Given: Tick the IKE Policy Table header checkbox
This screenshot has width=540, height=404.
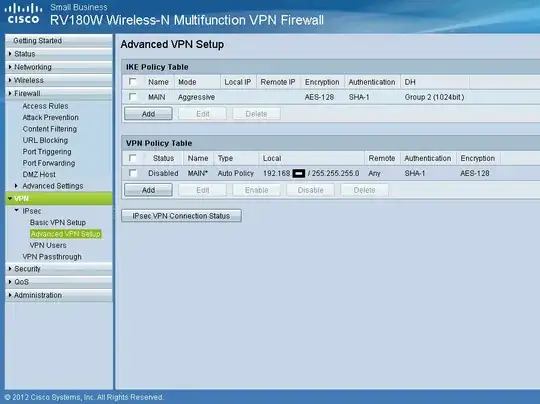Looking at the screenshot, I should coord(132,82).
